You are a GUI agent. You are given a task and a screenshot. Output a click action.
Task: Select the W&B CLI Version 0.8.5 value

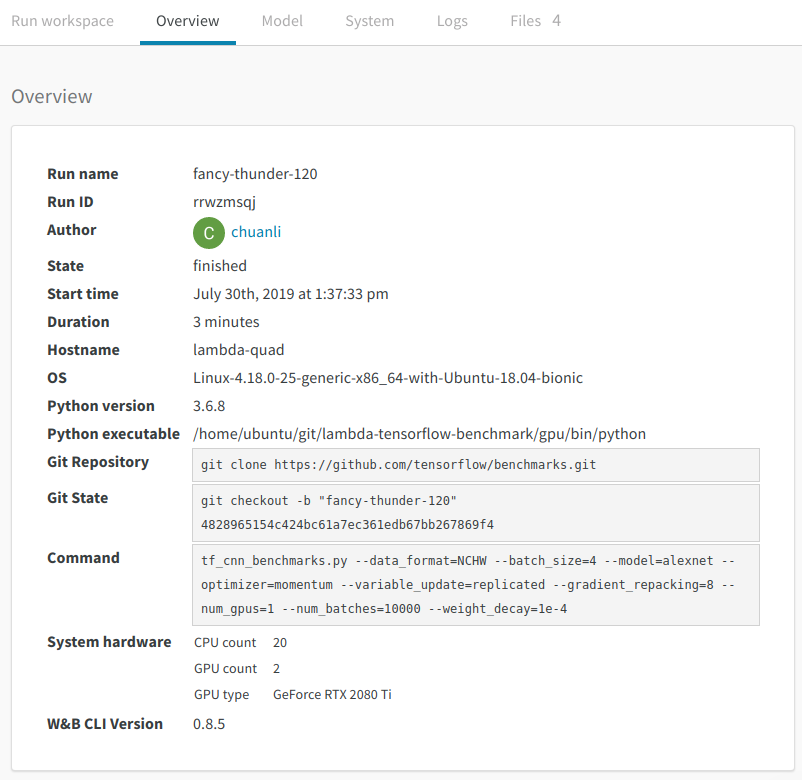207,723
